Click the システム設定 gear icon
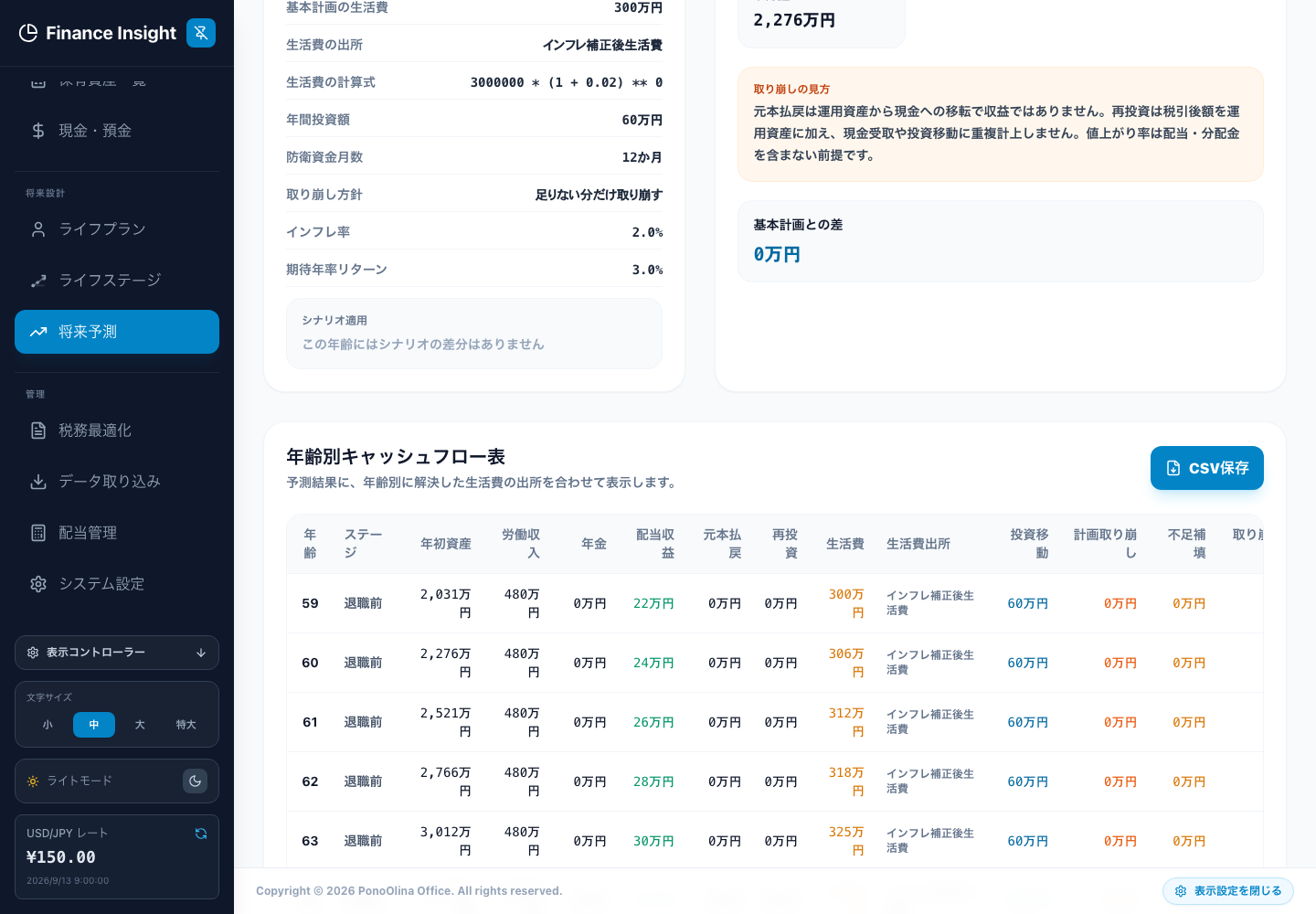Image resolution: width=1316 pixels, height=914 pixels. tap(38, 584)
